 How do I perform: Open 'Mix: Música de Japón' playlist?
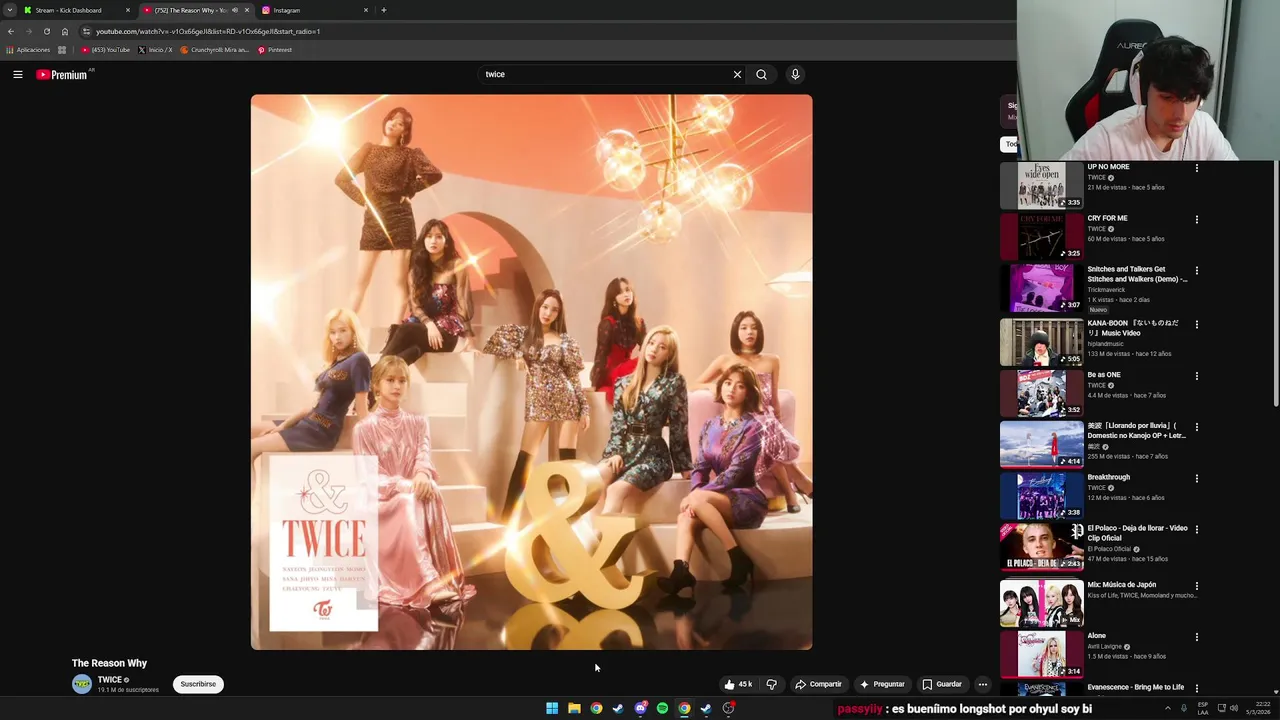[x=1121, y=585]
